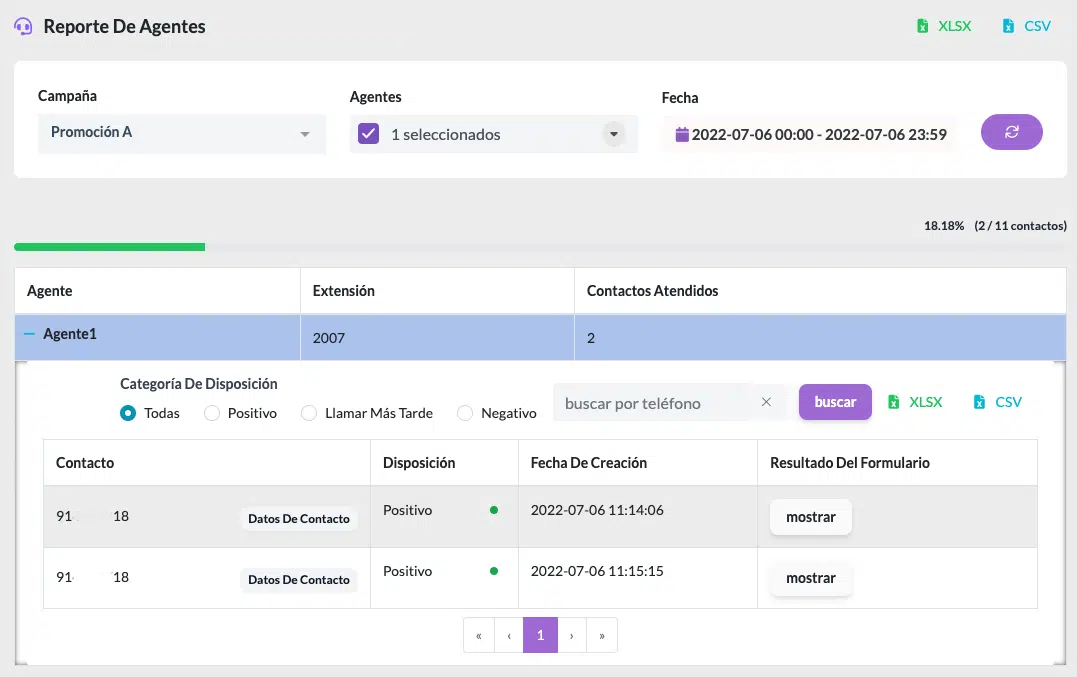This screenshot has height=677, width=1077.
Task: Select page 1 in pagination
Action: tap(541, 635)
